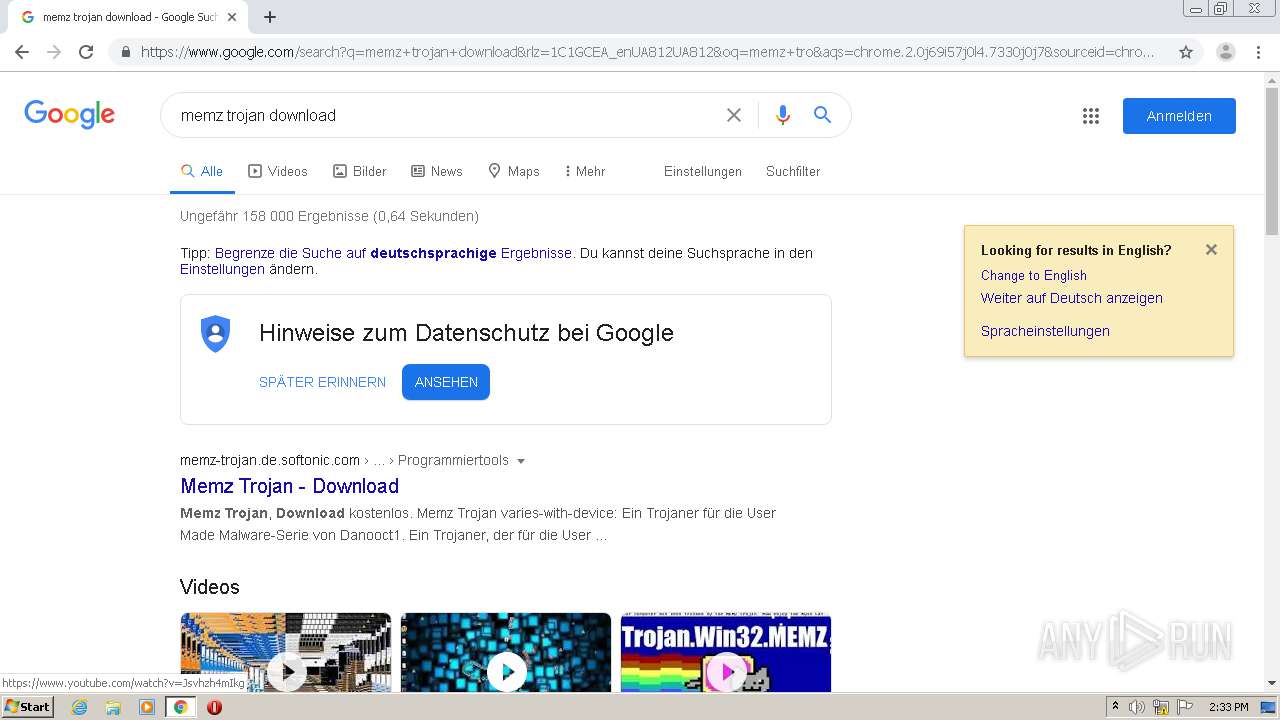Screen dimensions: 1280x720
Task: Select the Alle results tab
Action: point(202,172)
